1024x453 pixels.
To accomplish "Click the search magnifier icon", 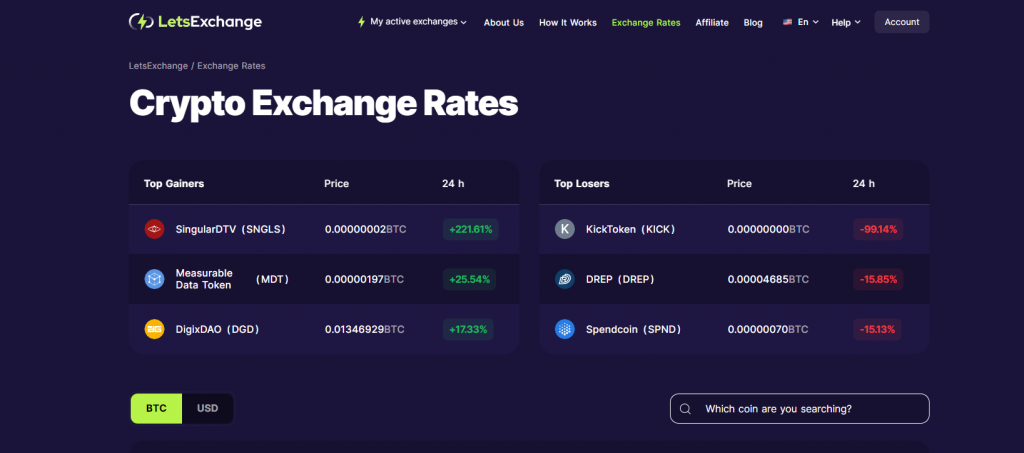I will (685, 409).
